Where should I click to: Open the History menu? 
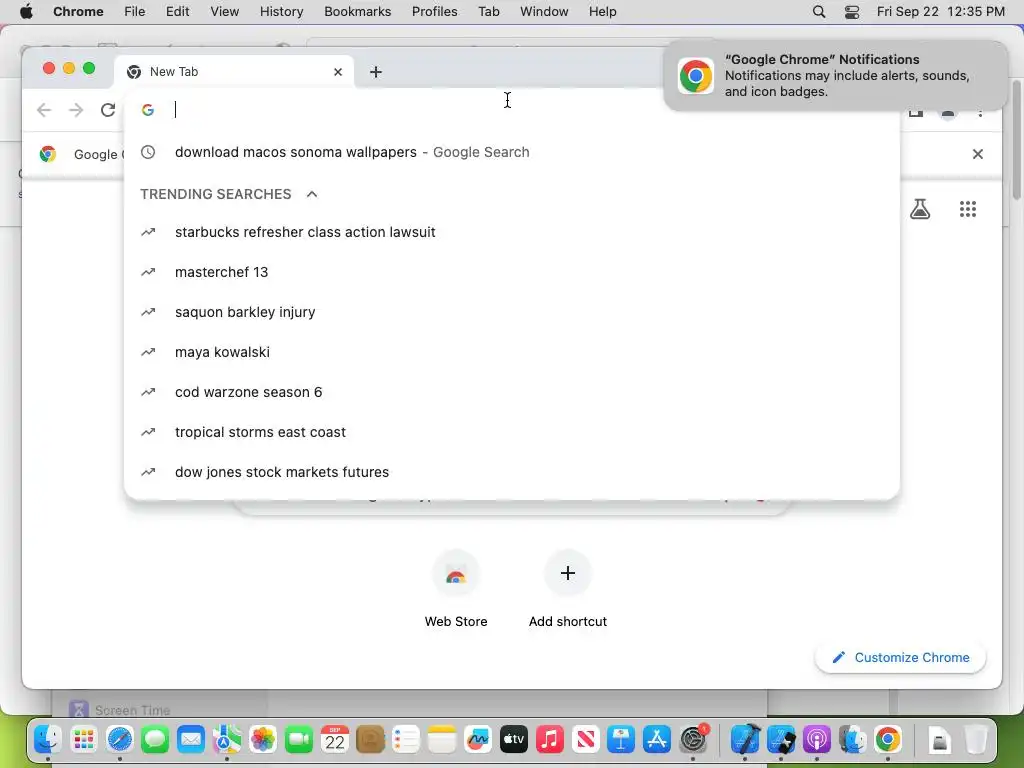pyautogui.click(x=281, y=12)
